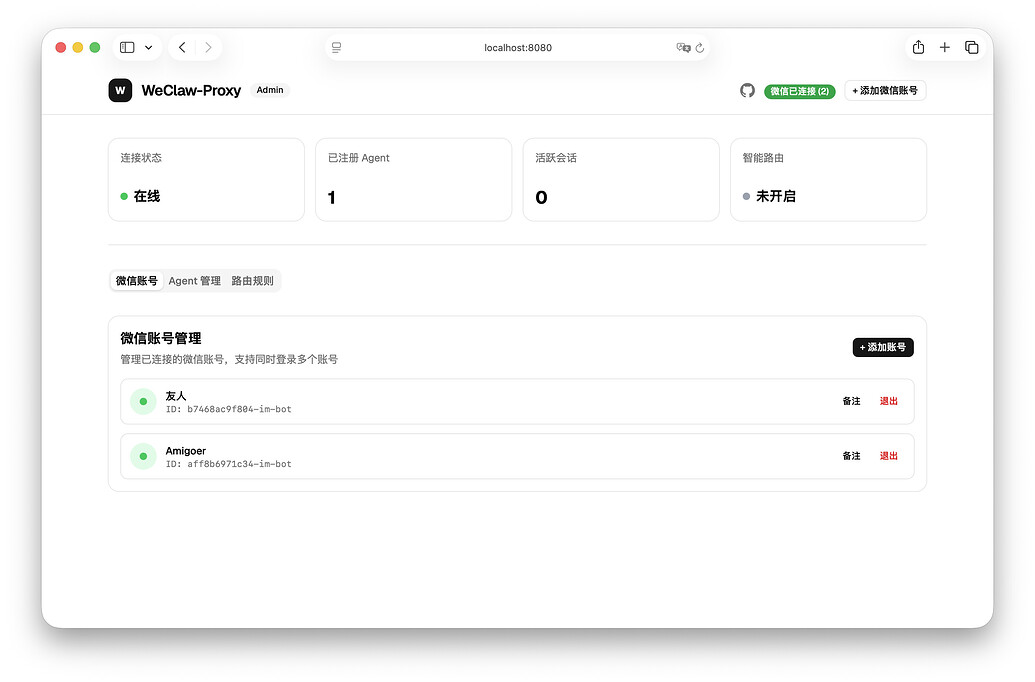Screen dimensions: 1035x682
Task: Click the 微信已连接 (2) status badge
Action: (x=799, y=91)
